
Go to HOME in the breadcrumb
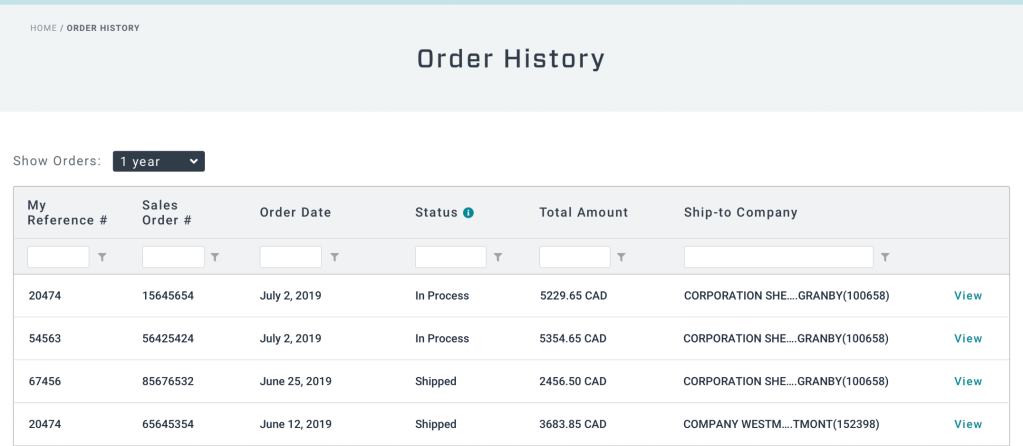tap(43, 28)
